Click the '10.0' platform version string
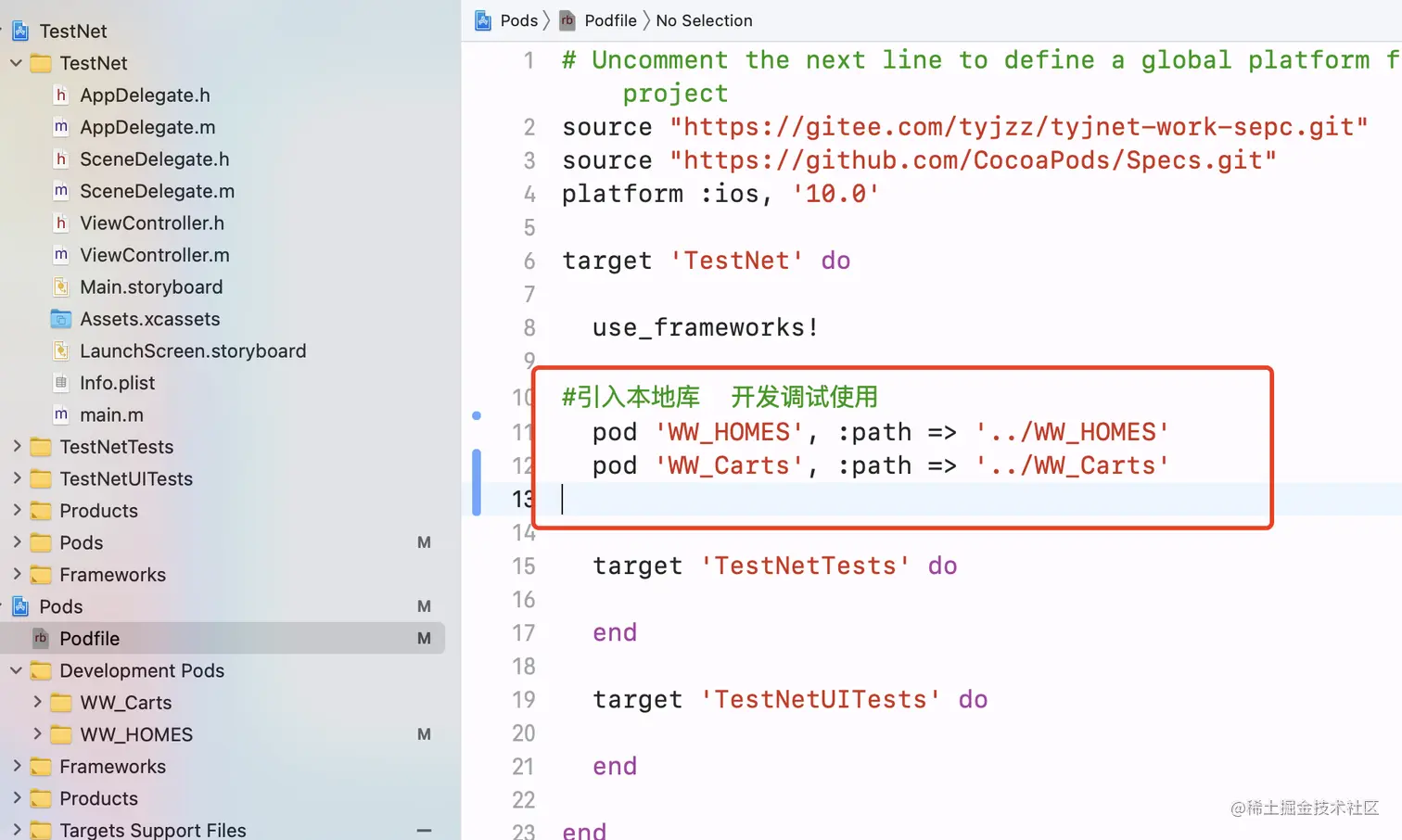The image size is (1402, 840). point(835,194)
